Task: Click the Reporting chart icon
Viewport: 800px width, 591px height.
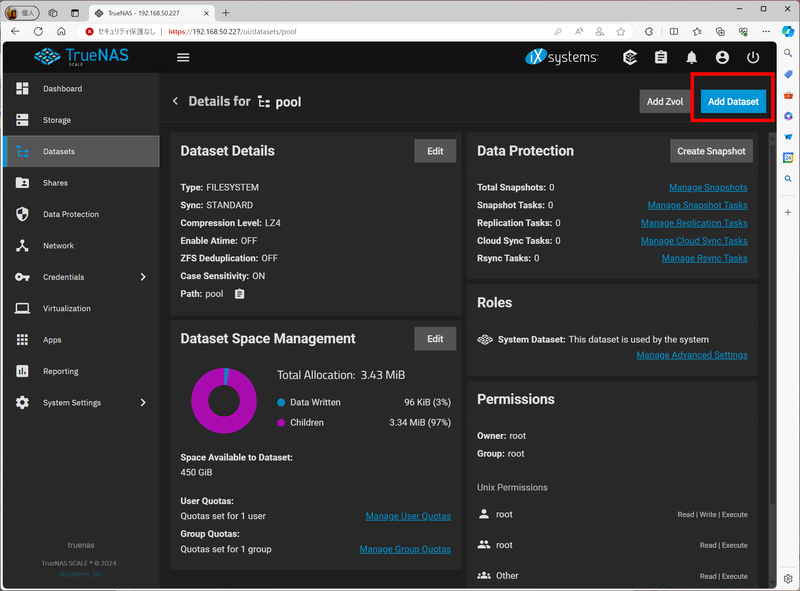Action: [22, 371]
